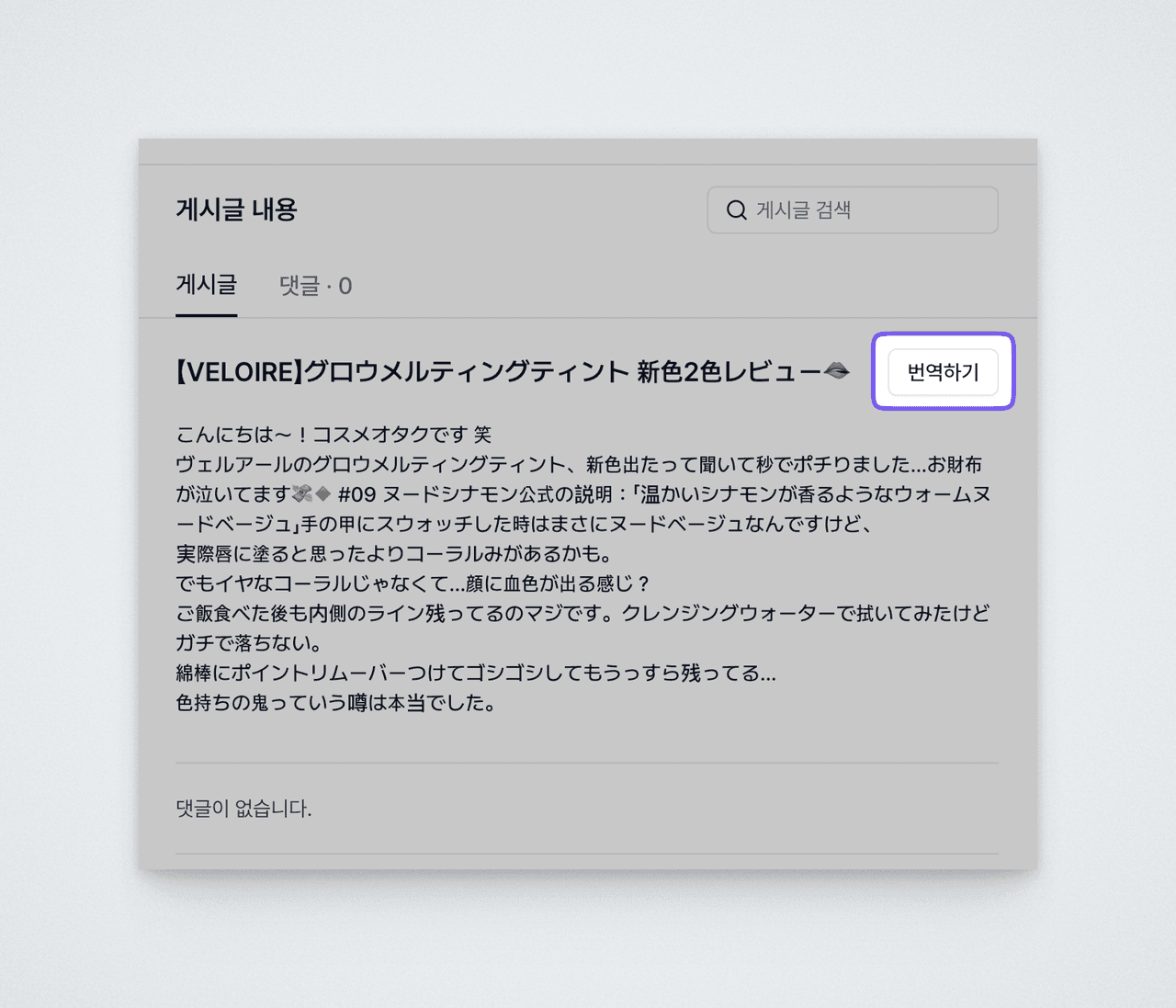The height and width of the screenshot is (1008, 1176).
Task: Click the lips emoji in title
Action: [837, 370]
